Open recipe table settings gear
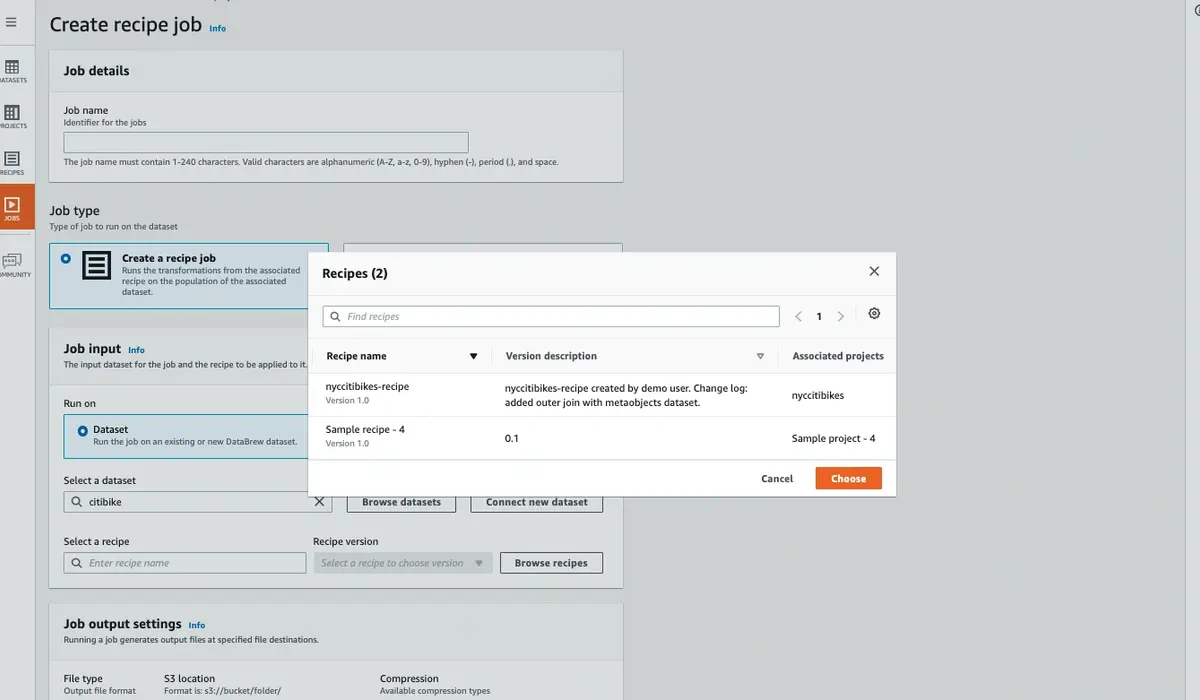Image resolution: width=1200 pixels, height=700 pixels. 874,314
